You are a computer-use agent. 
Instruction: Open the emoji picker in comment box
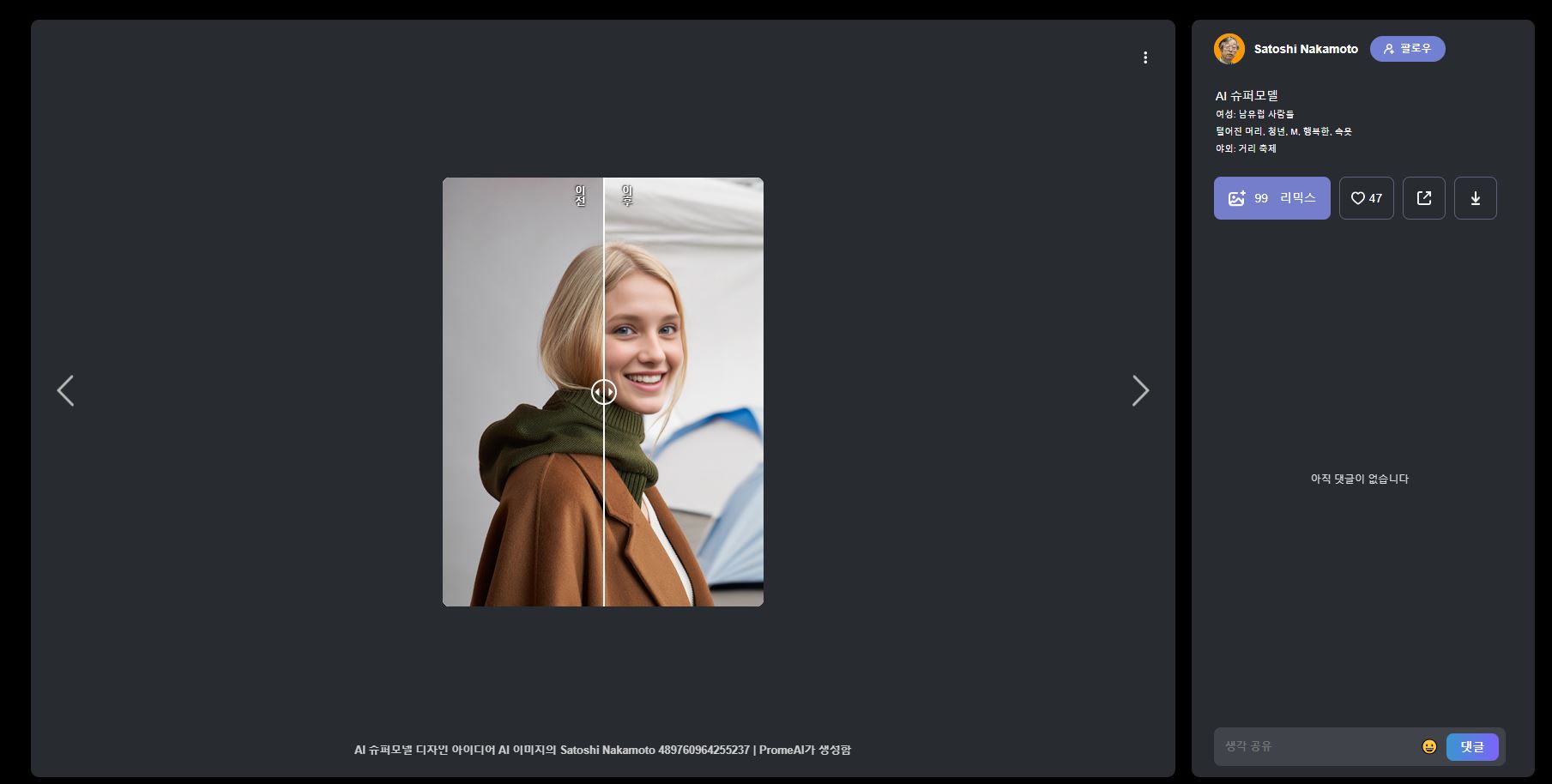[x=1428, y=746]
